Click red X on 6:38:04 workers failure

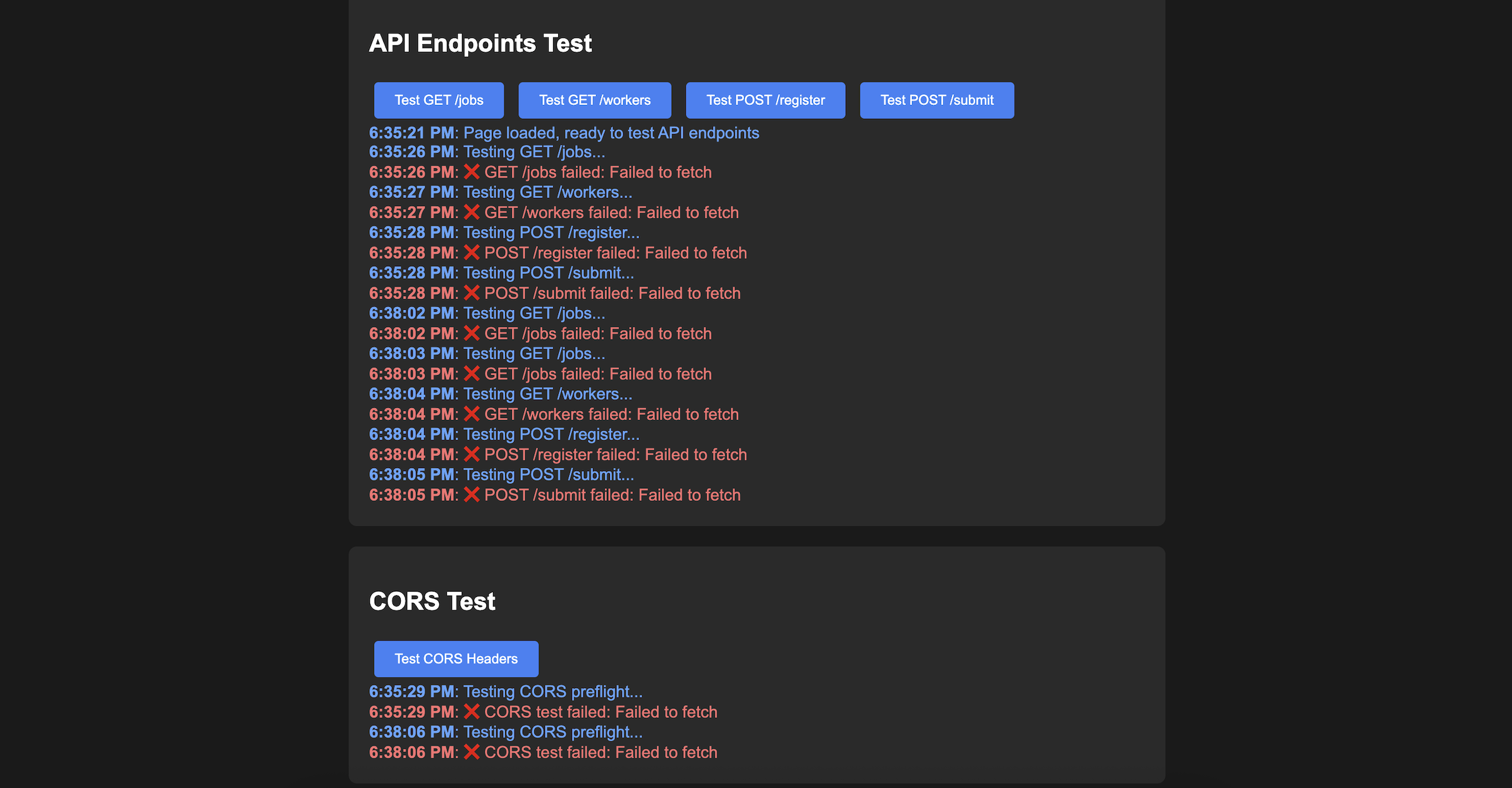pyautogui.click(x=472, y=414)
